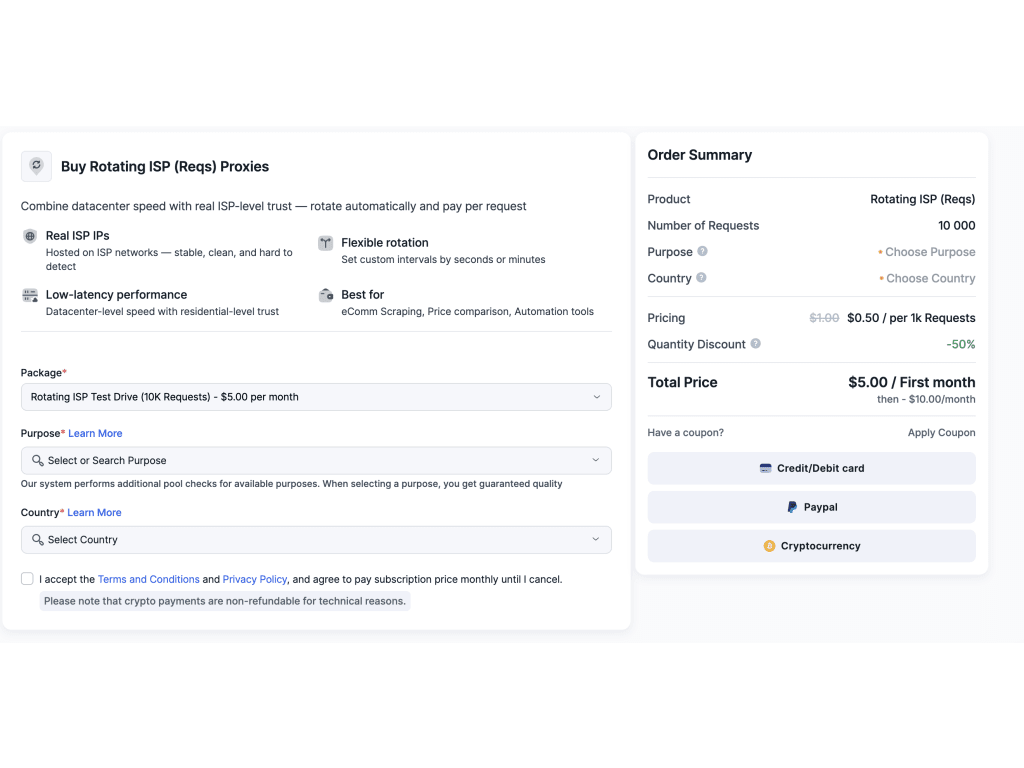Click the crypto non-refundable notice
The image size is (1024, 768).
tap(225, 601)
